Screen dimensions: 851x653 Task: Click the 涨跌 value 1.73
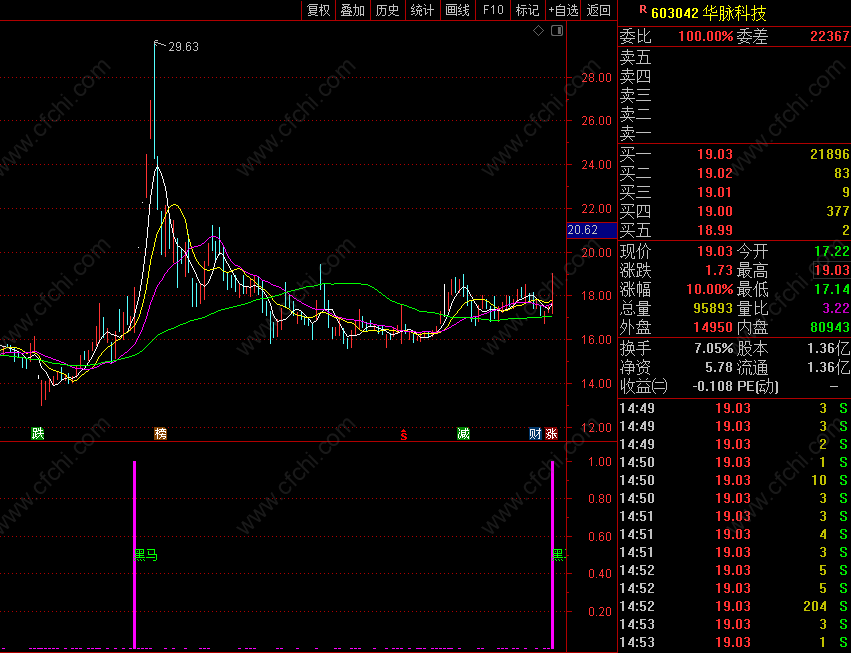point(719,270)
